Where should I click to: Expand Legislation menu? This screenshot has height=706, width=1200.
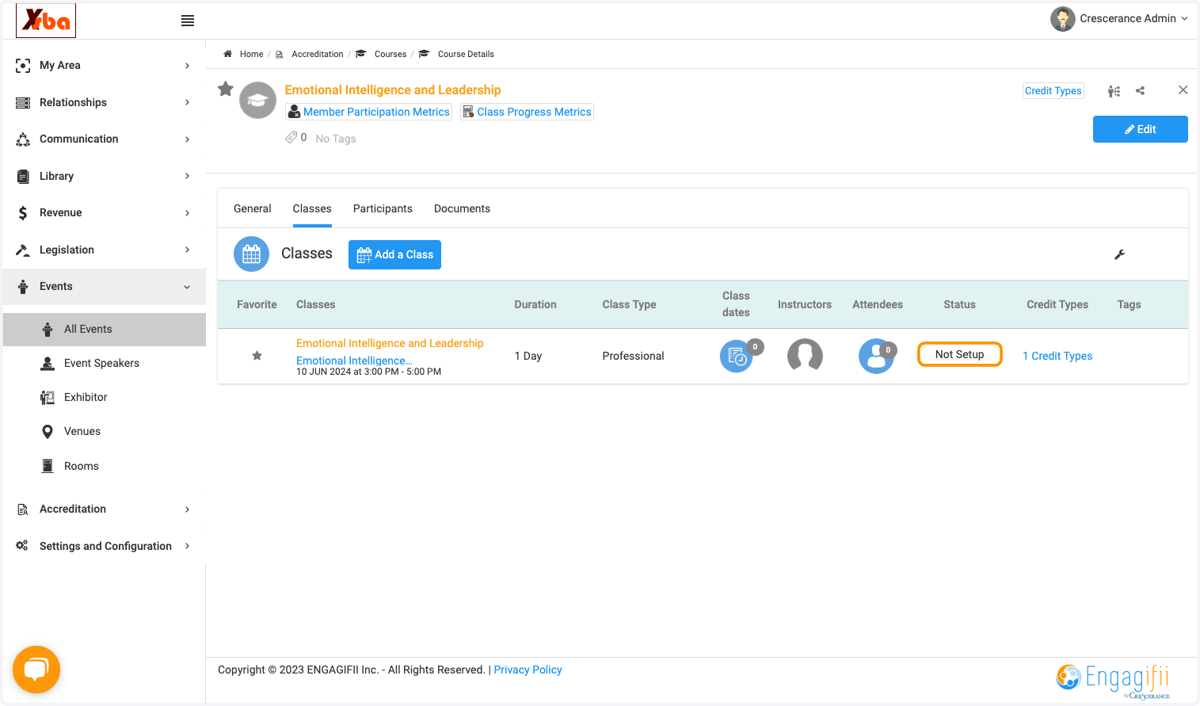(x=104, y=250)
